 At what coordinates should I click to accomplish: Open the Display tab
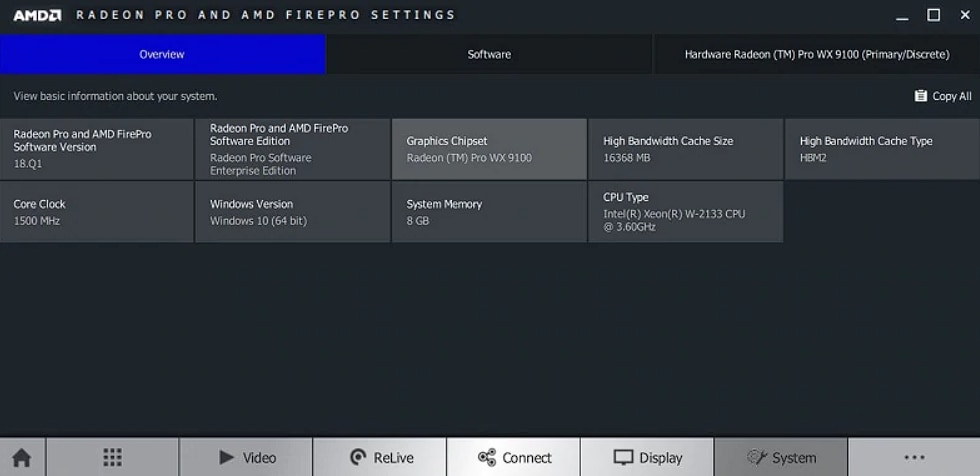pos(647,457)
